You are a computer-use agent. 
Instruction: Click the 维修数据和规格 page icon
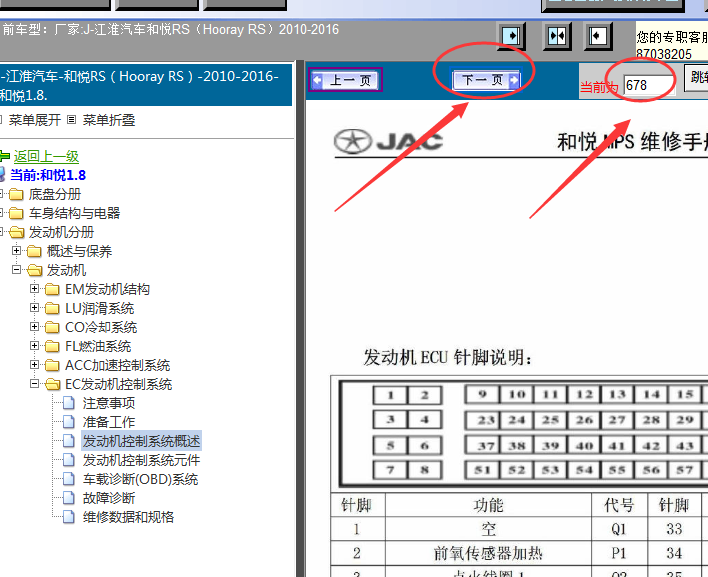[69, 517]
